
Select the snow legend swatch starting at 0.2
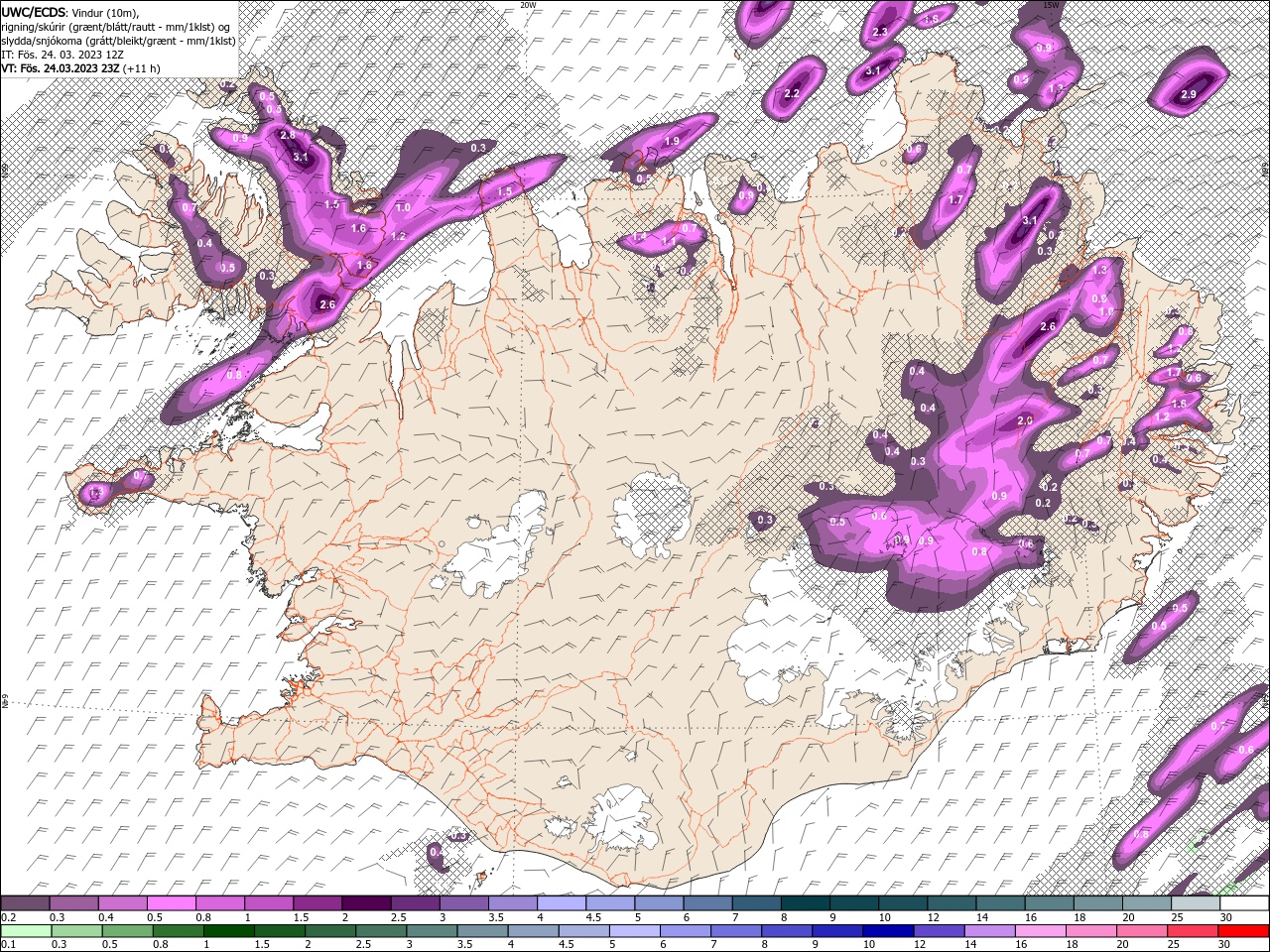25,903
